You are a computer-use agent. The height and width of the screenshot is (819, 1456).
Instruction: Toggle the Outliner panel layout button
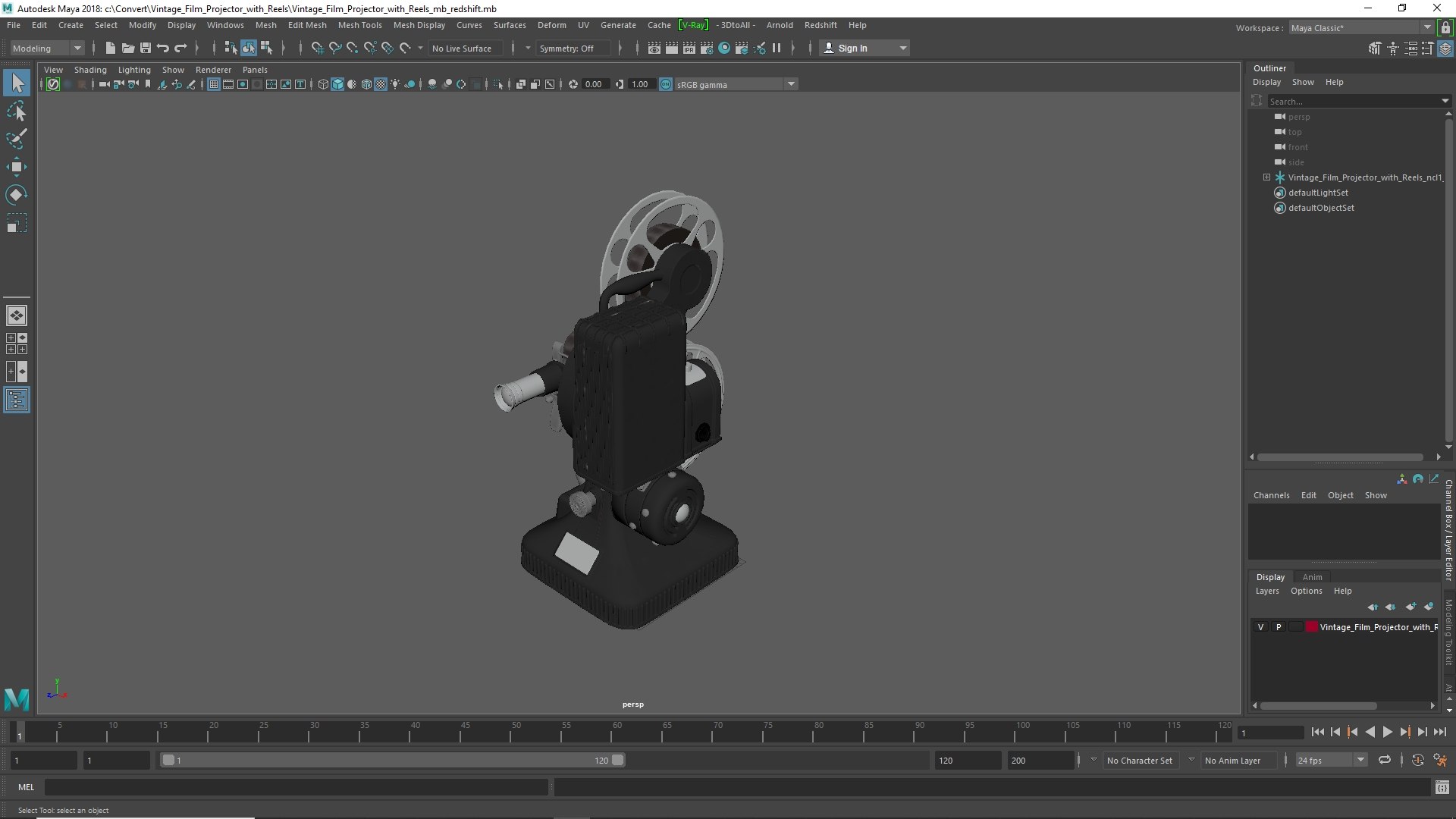[x=17, y=400]
